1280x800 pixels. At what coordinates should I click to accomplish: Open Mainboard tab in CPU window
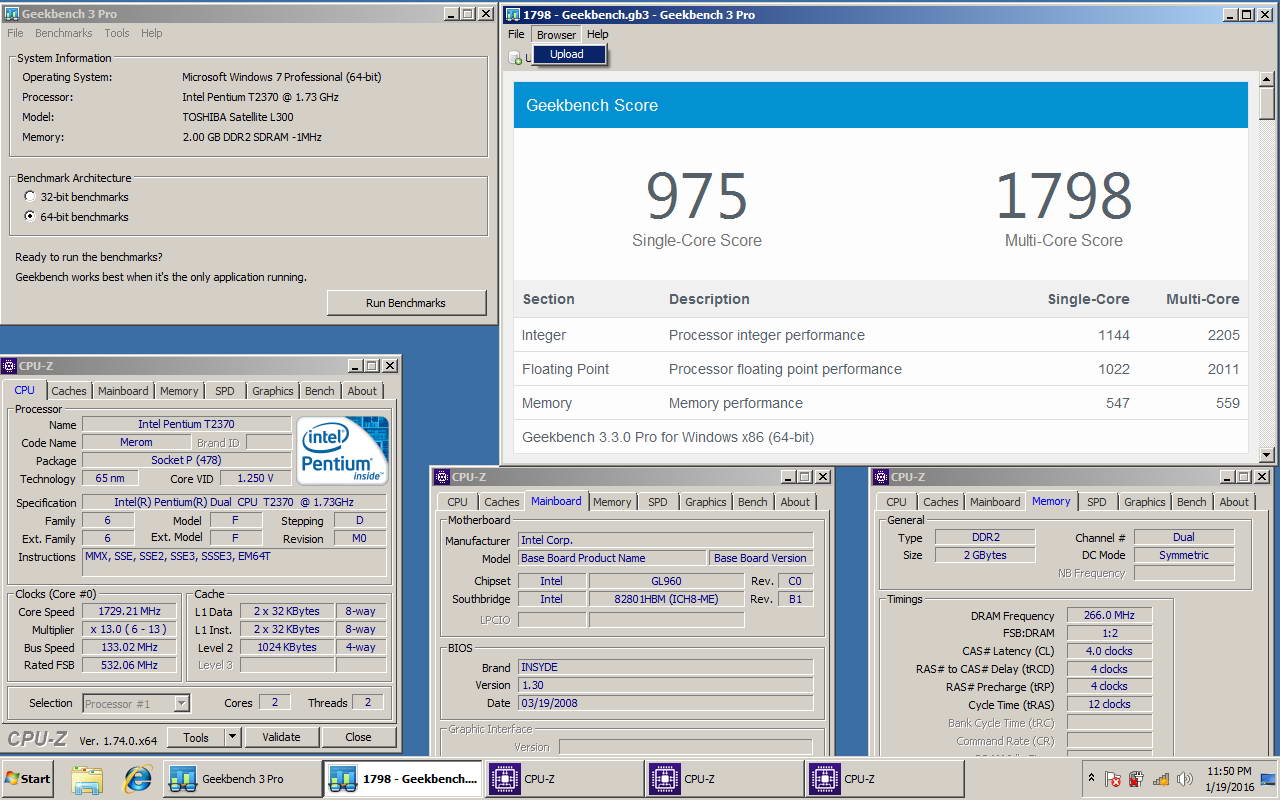123,391
